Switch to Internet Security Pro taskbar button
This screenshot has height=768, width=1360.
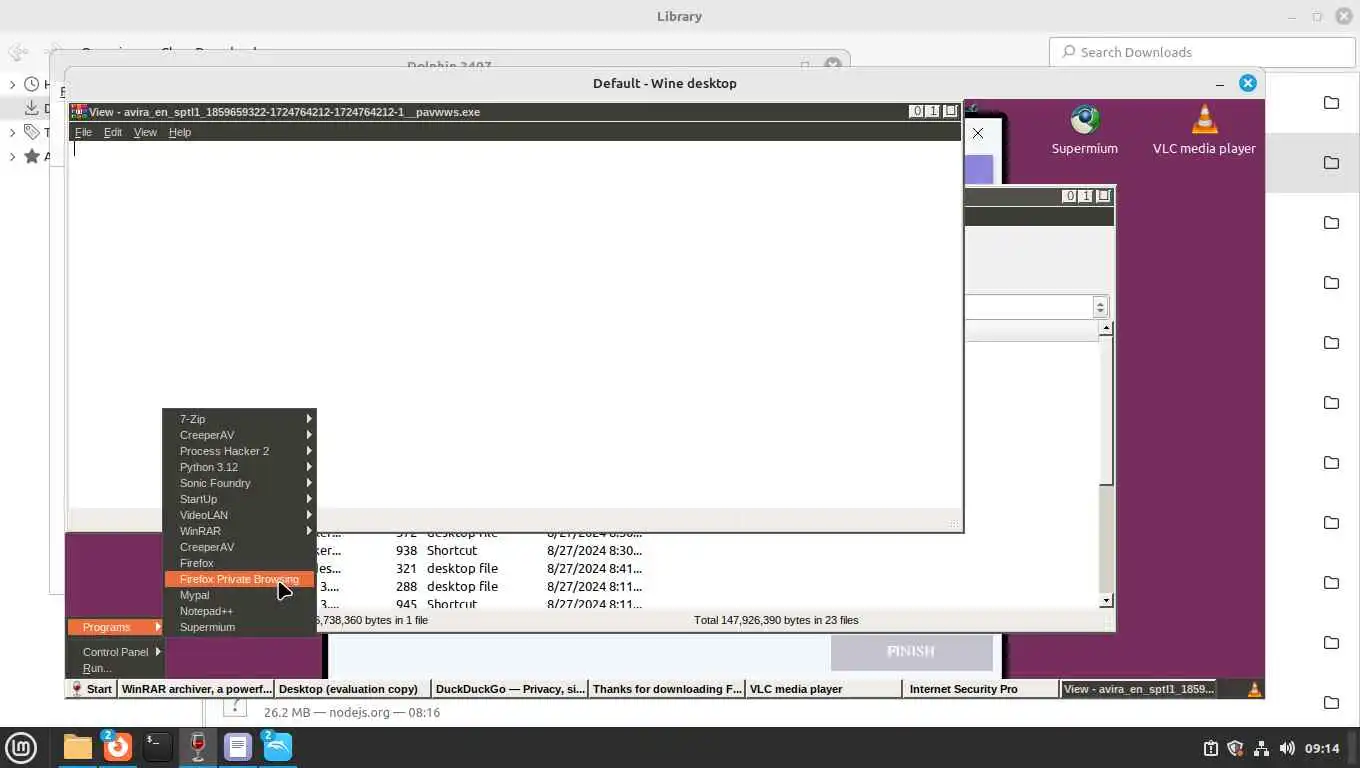click(981, 689)
